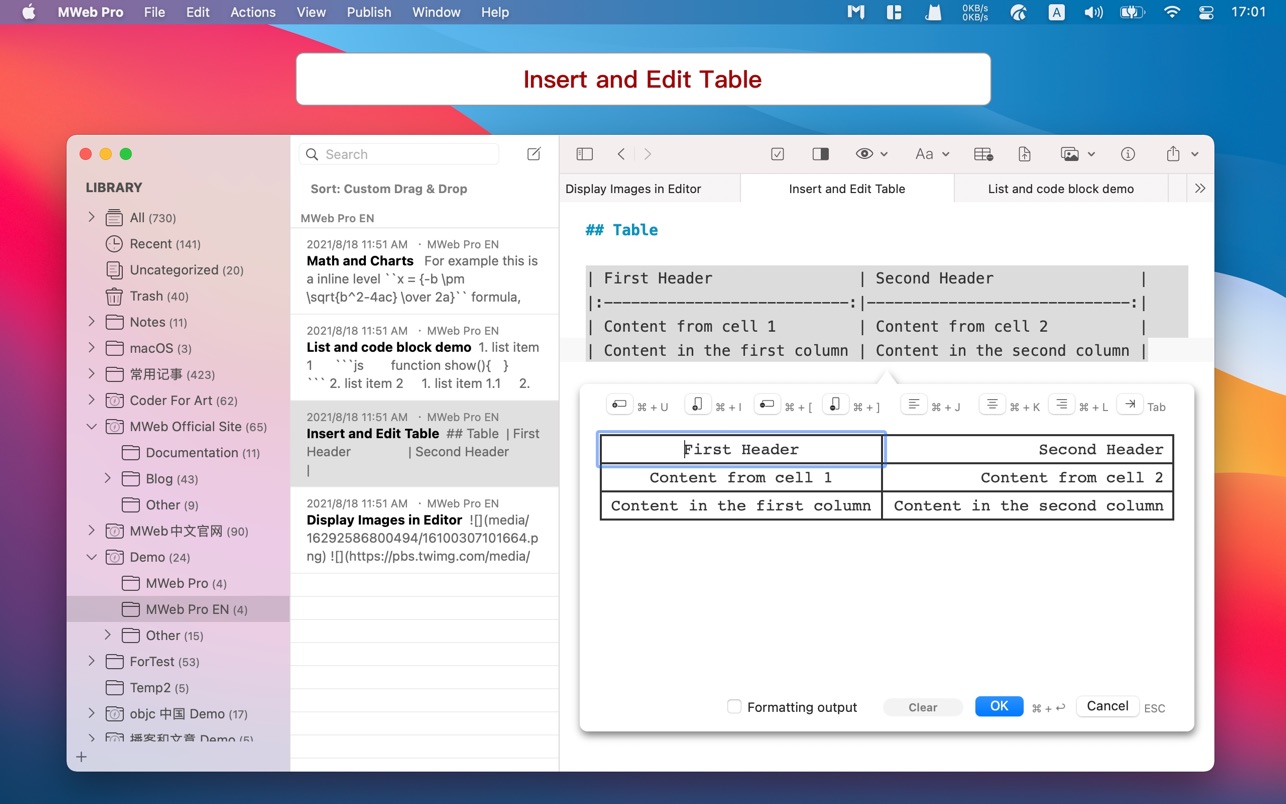
Task: Open the Aa font style dropdown
Action: [x=931, y=154]
